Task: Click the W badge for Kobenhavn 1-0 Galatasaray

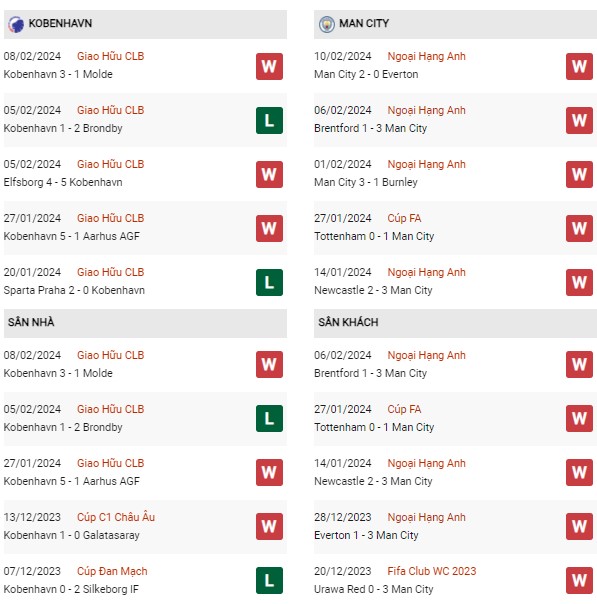Action: [269, 527]
